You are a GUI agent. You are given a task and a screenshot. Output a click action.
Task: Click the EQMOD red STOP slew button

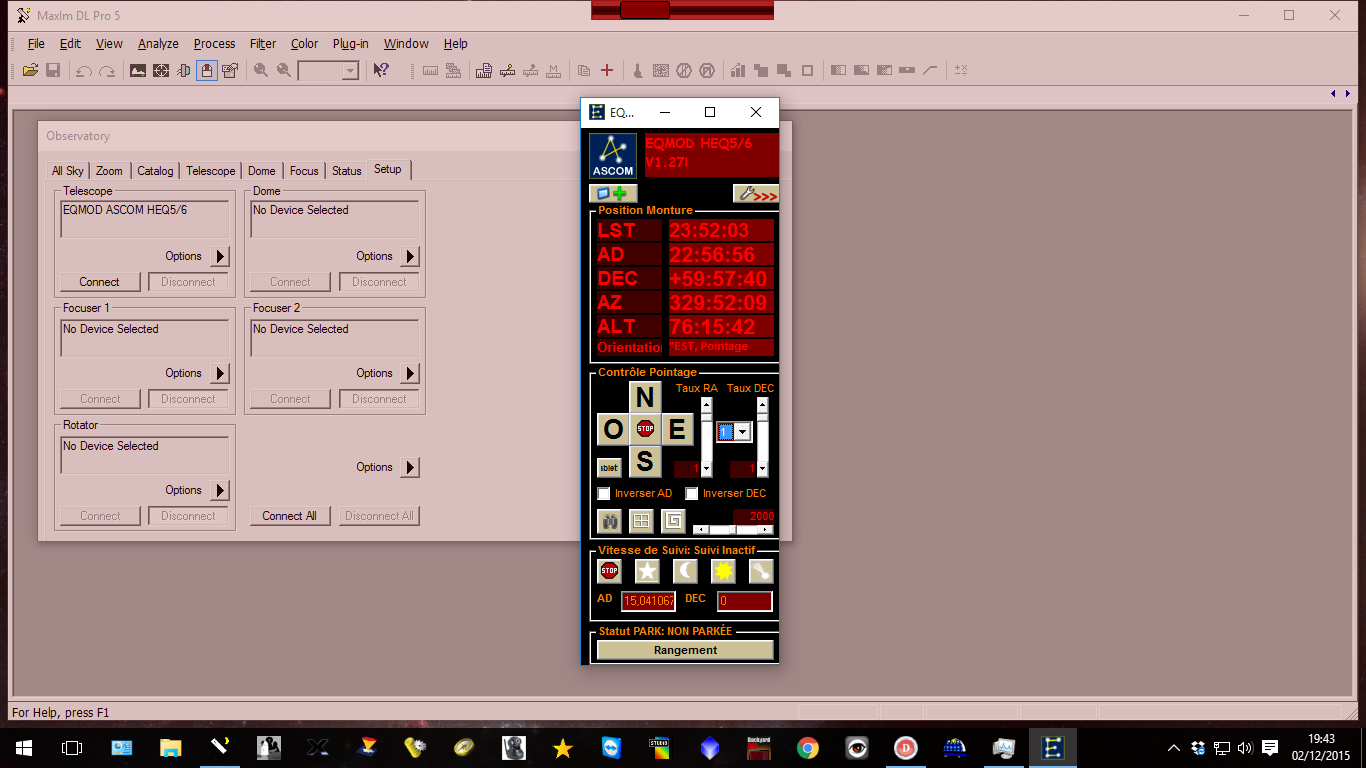[645, 429]
